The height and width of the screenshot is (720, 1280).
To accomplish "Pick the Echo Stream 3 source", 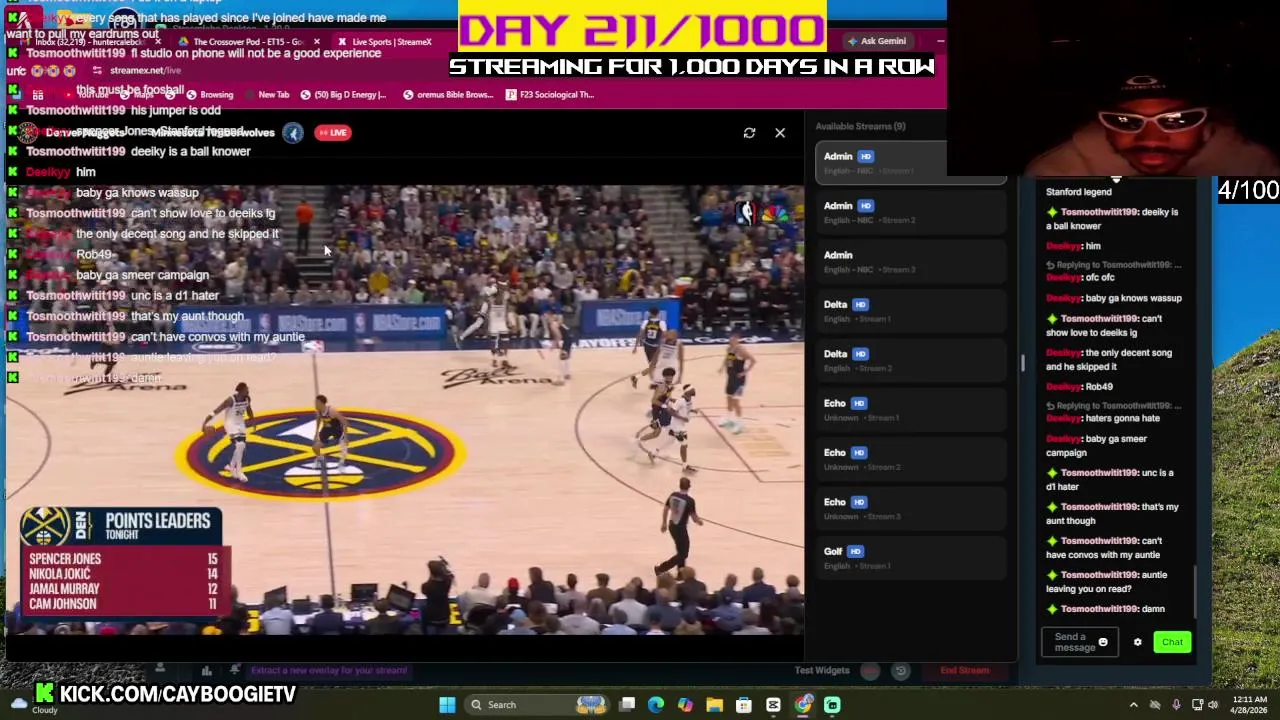I will click(911, 508).
